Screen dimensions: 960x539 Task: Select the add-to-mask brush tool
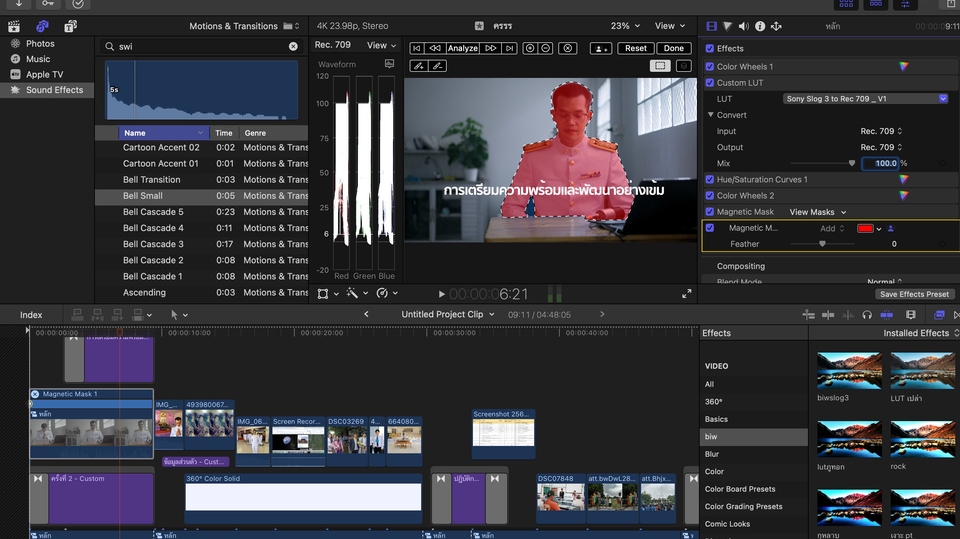point(419,66)
